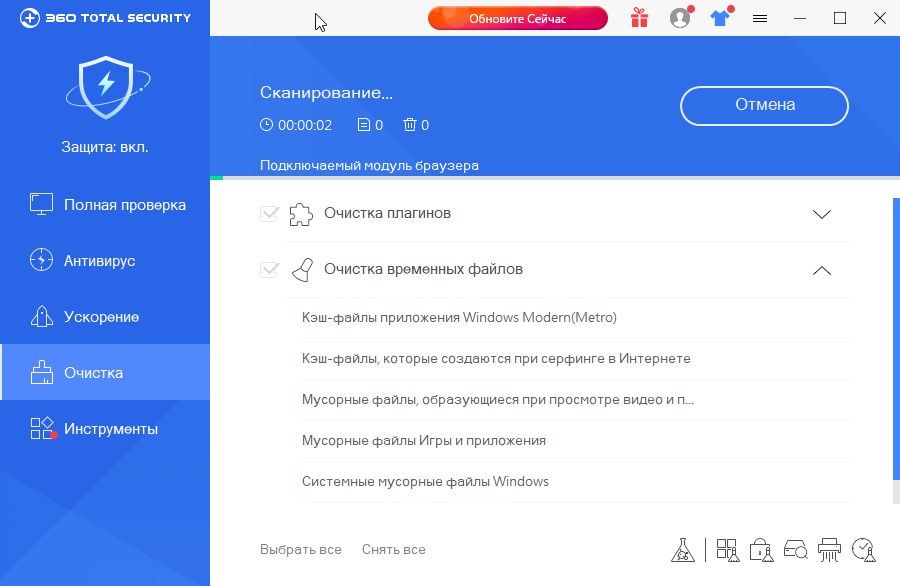Viewport: 900px width, 586px height.
Task: Click the scan timer clock icon
Action: coord(266,125)
